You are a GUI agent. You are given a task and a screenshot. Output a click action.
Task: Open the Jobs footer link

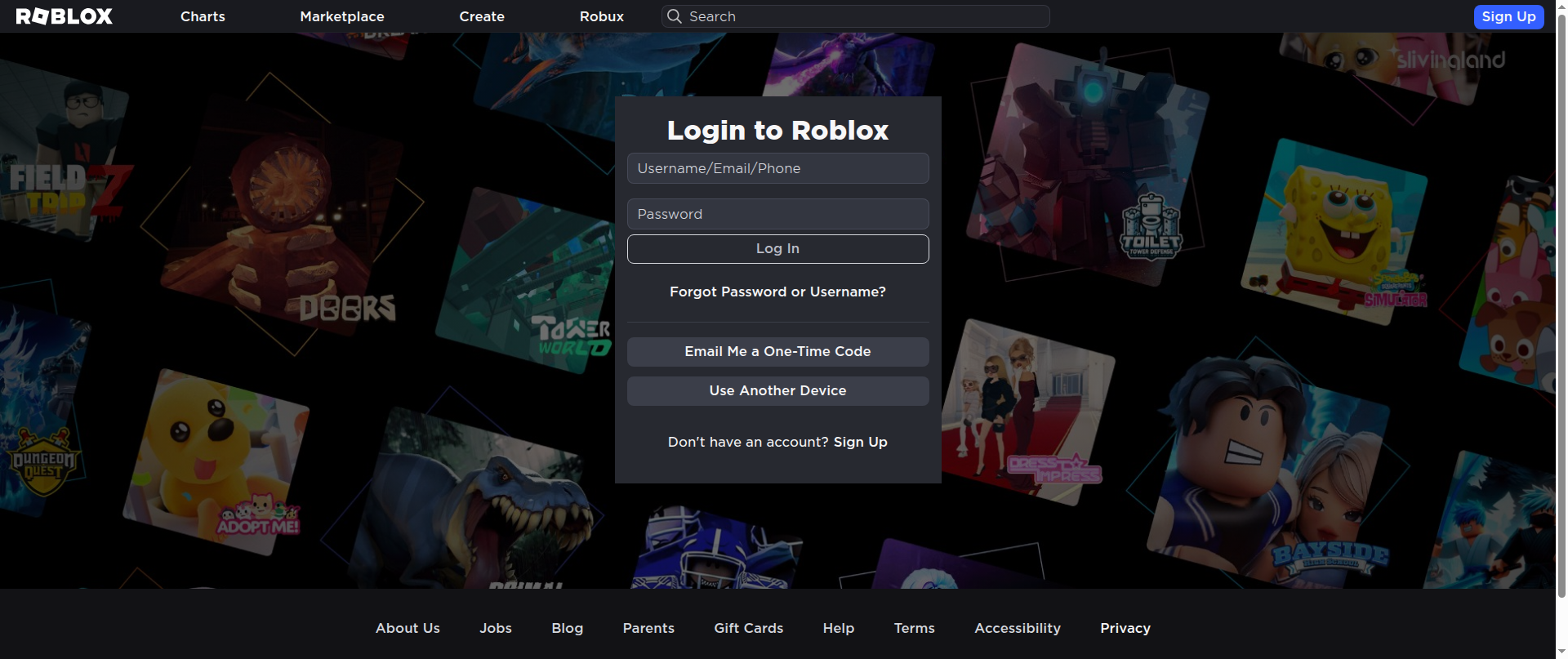496,628
